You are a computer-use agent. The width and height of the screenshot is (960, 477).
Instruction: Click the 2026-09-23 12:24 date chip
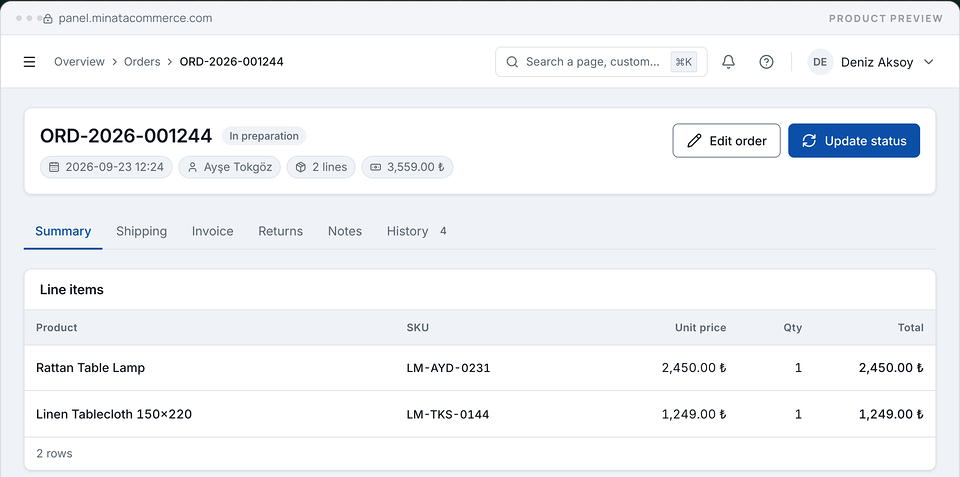point(107,167)
